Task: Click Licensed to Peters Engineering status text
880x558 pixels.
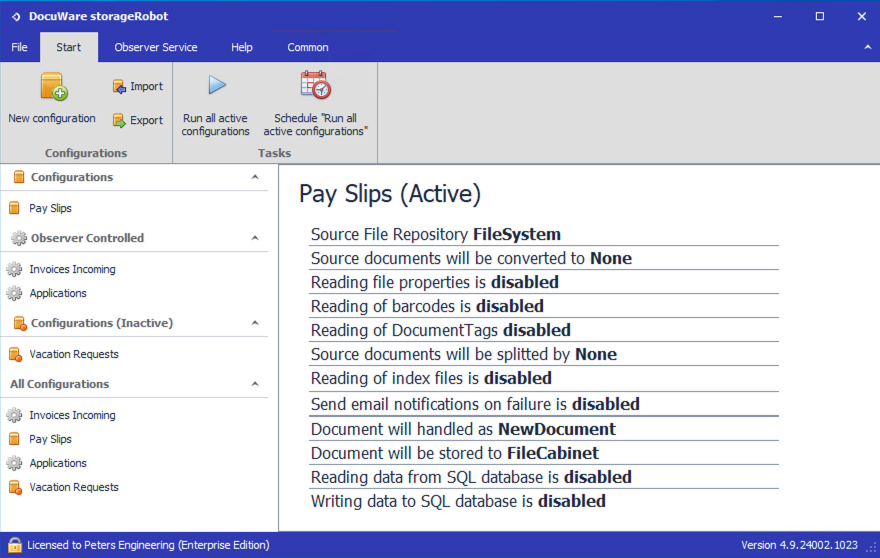Action: (x=148, y=545)
